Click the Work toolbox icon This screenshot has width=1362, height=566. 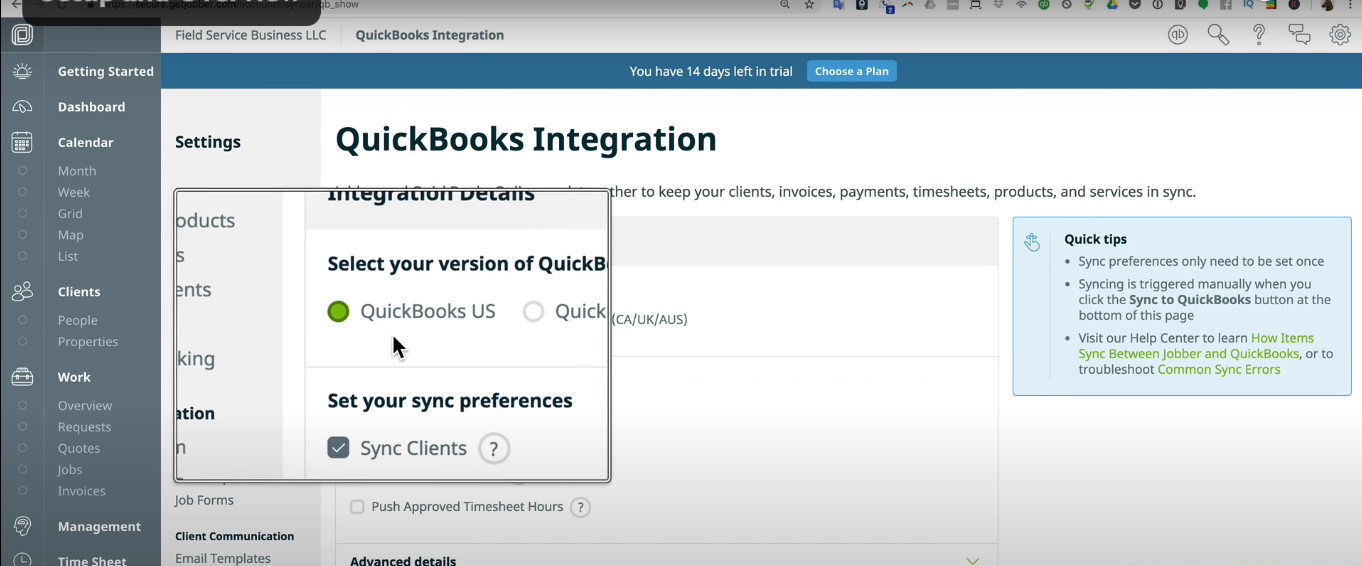pos(22,377)
